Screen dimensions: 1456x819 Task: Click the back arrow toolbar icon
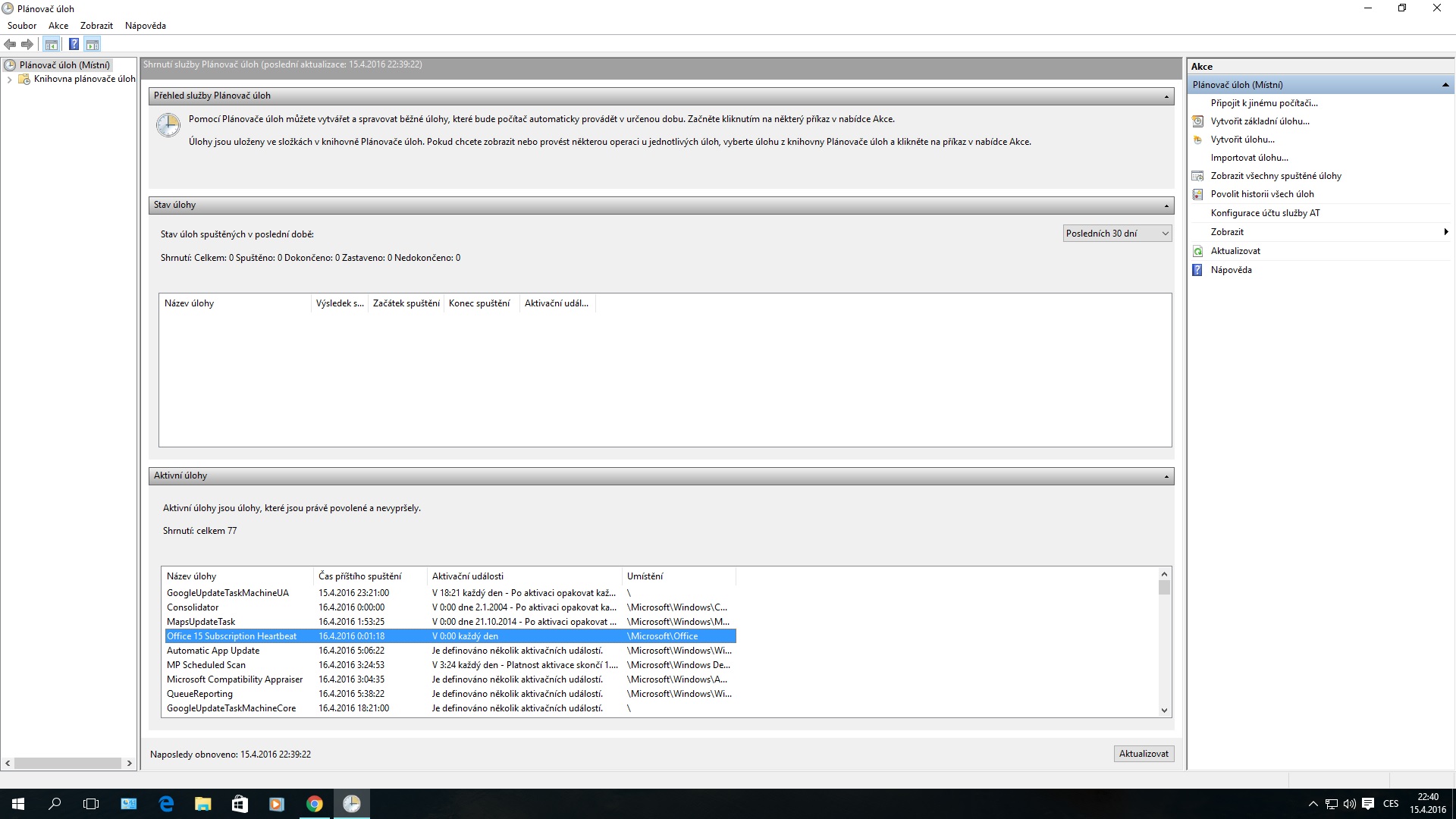(10, 44)
